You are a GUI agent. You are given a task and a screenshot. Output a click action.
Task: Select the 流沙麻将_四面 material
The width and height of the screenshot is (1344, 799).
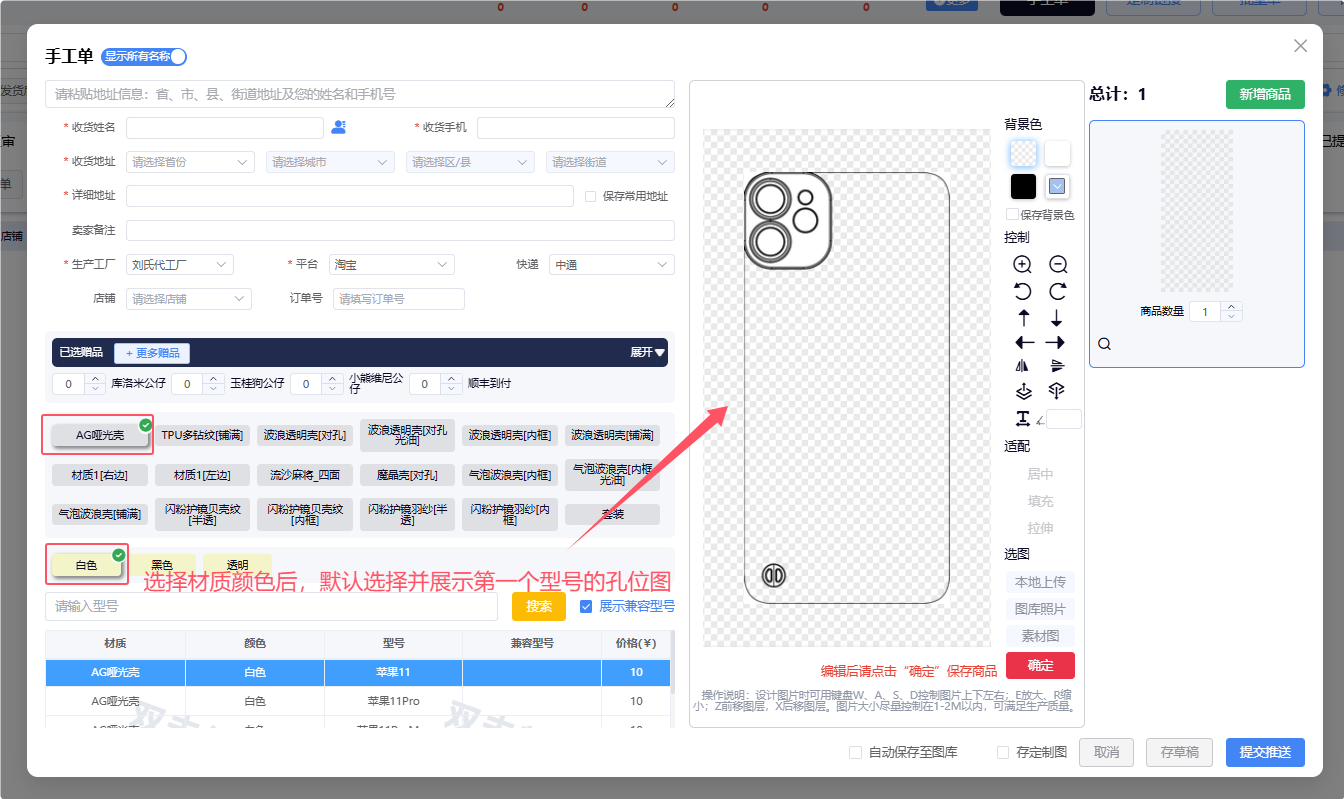pyautogui.click(x=305, y=475)
